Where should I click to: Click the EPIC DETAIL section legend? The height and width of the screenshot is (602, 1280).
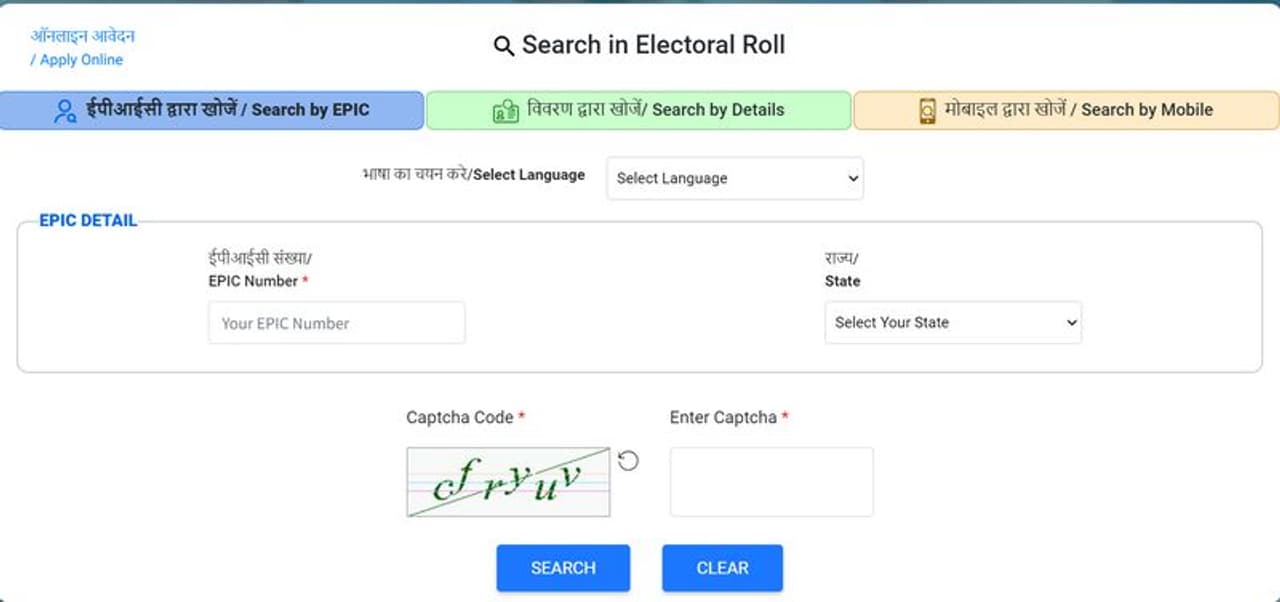point(88,221)
